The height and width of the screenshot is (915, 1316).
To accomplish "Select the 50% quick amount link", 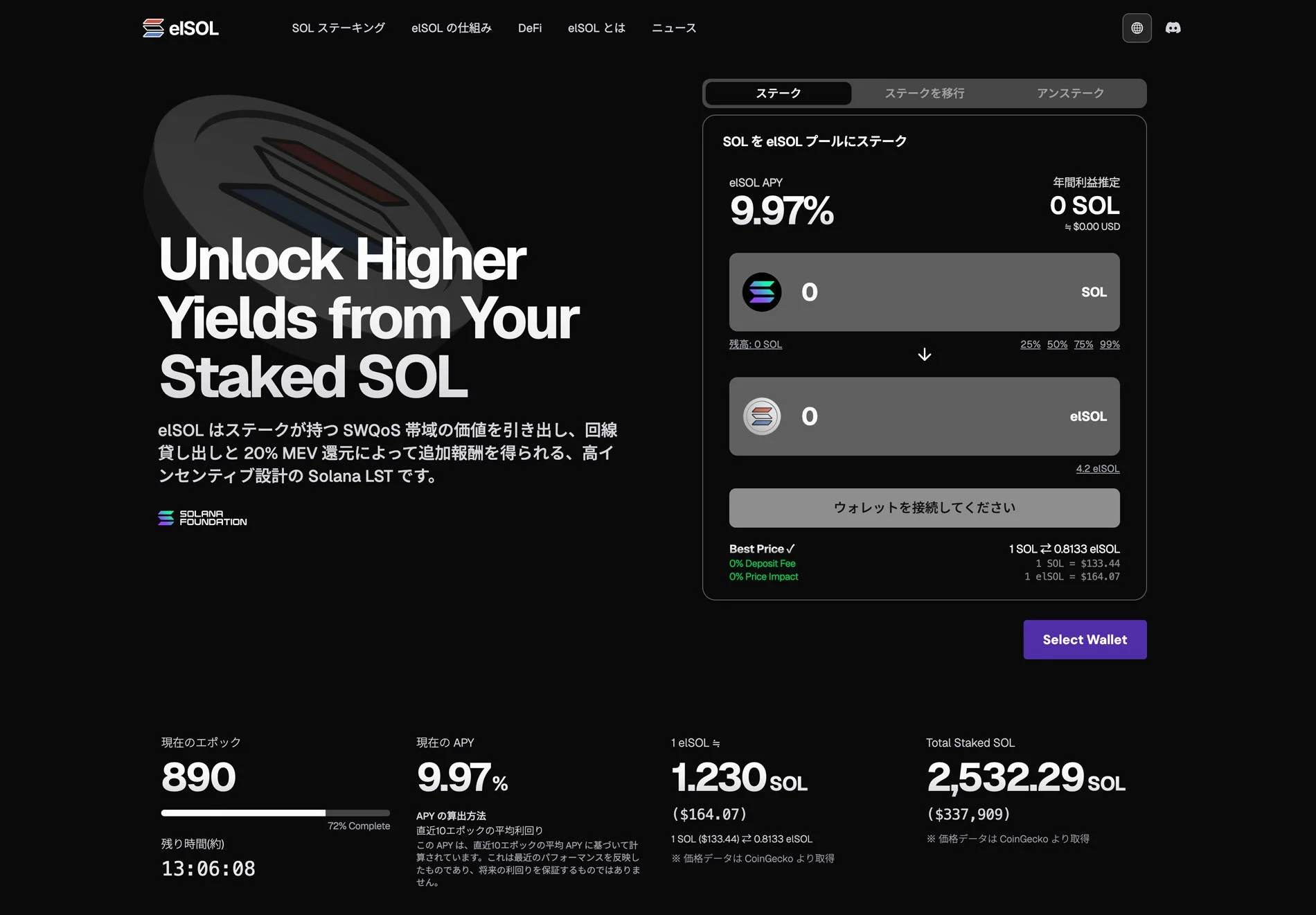I will [x=1056, y=344].
